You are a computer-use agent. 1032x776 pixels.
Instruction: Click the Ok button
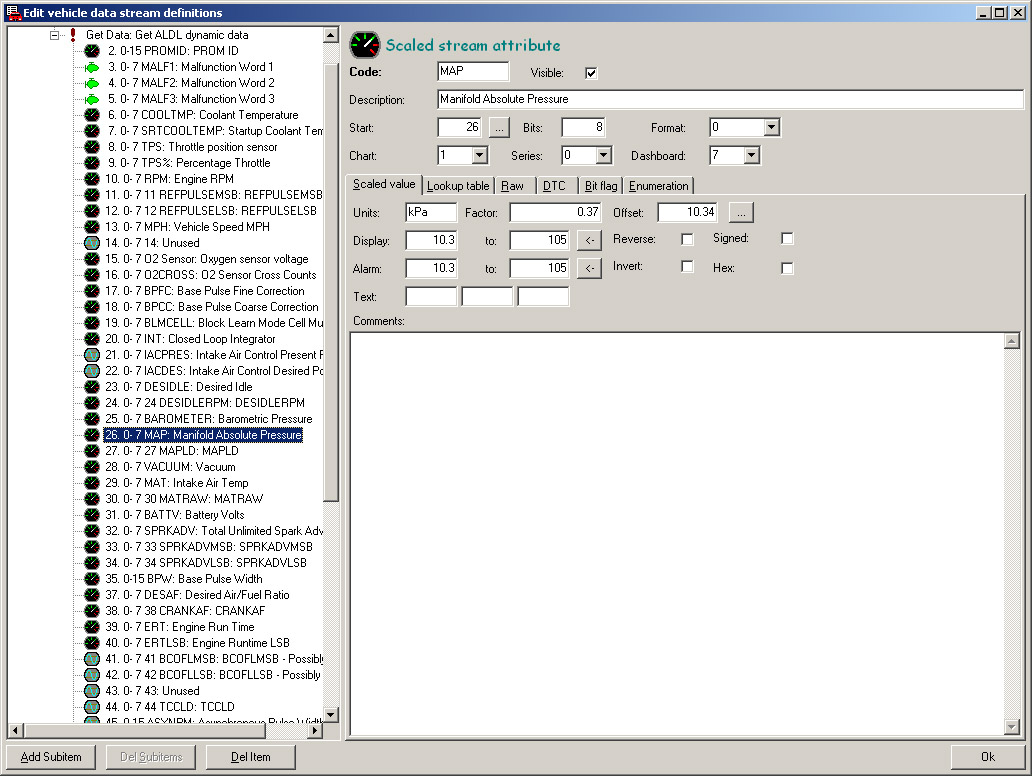point(987,757)
